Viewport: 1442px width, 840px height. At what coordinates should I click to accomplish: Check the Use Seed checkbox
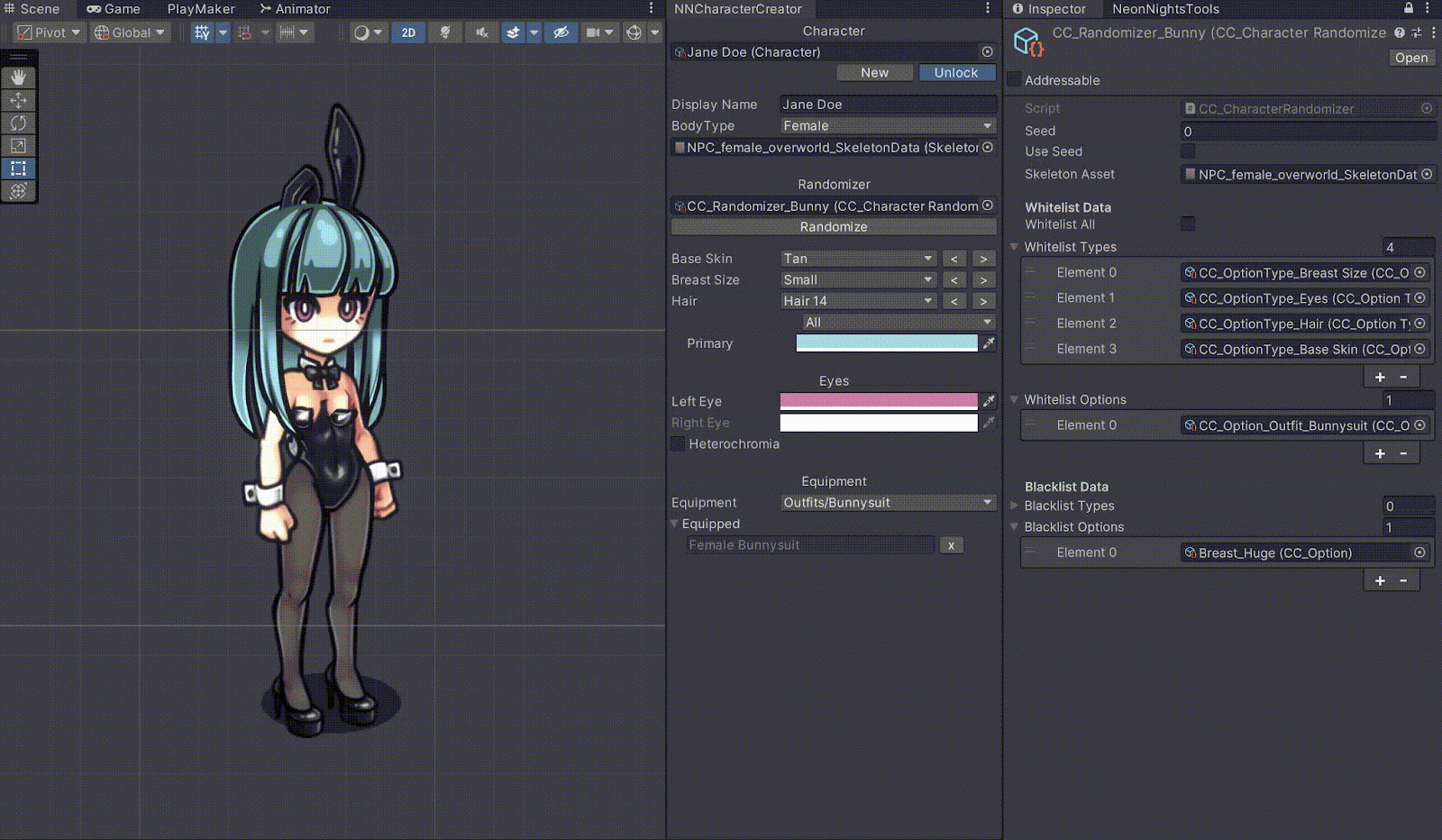point(1188,151)
